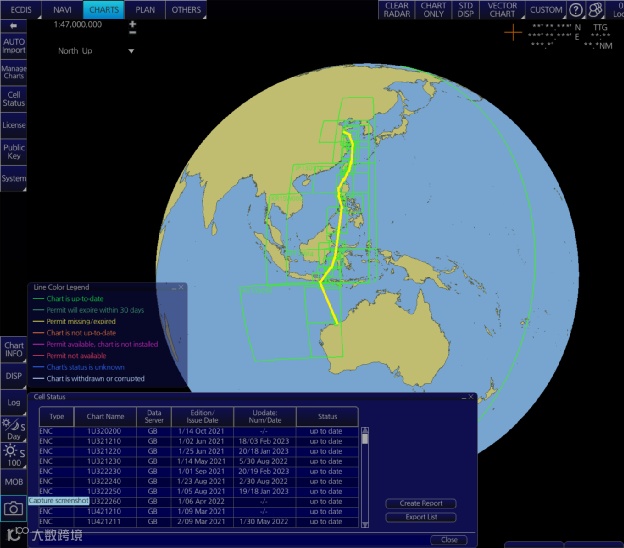Select chart row 1U320200
The height and width of the screenshot is (548, 624).
[x=199, y=431]
